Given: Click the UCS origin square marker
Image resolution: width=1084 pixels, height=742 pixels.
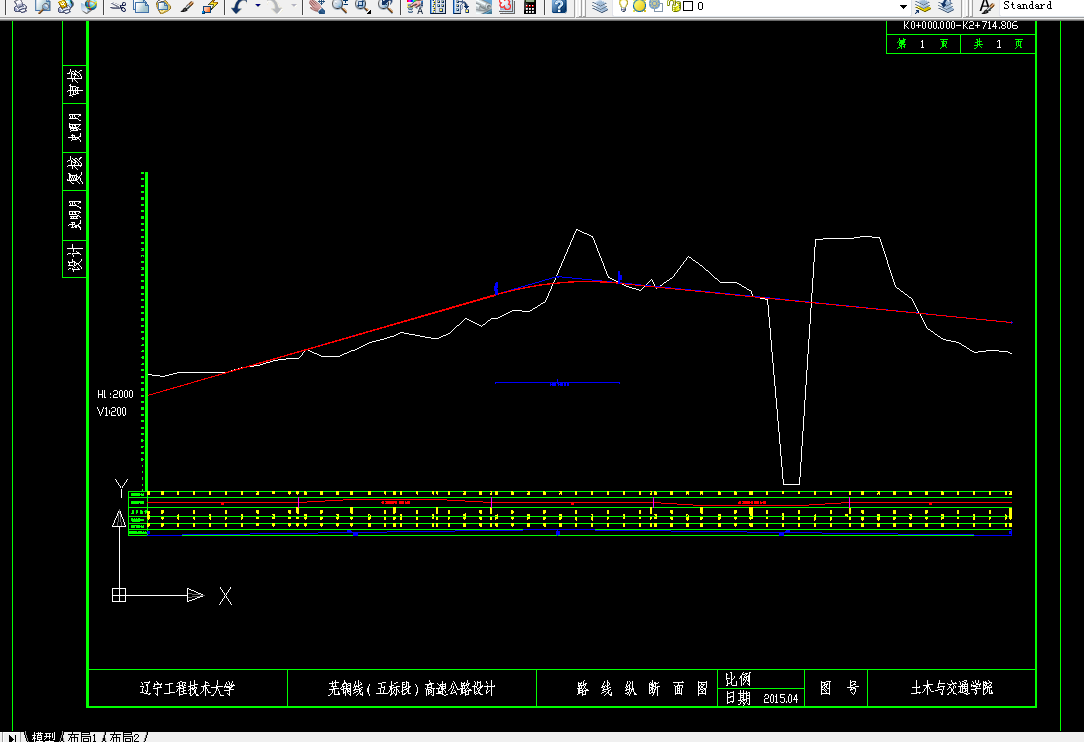Looking at the screenshot, I should (x=119, y=595).
